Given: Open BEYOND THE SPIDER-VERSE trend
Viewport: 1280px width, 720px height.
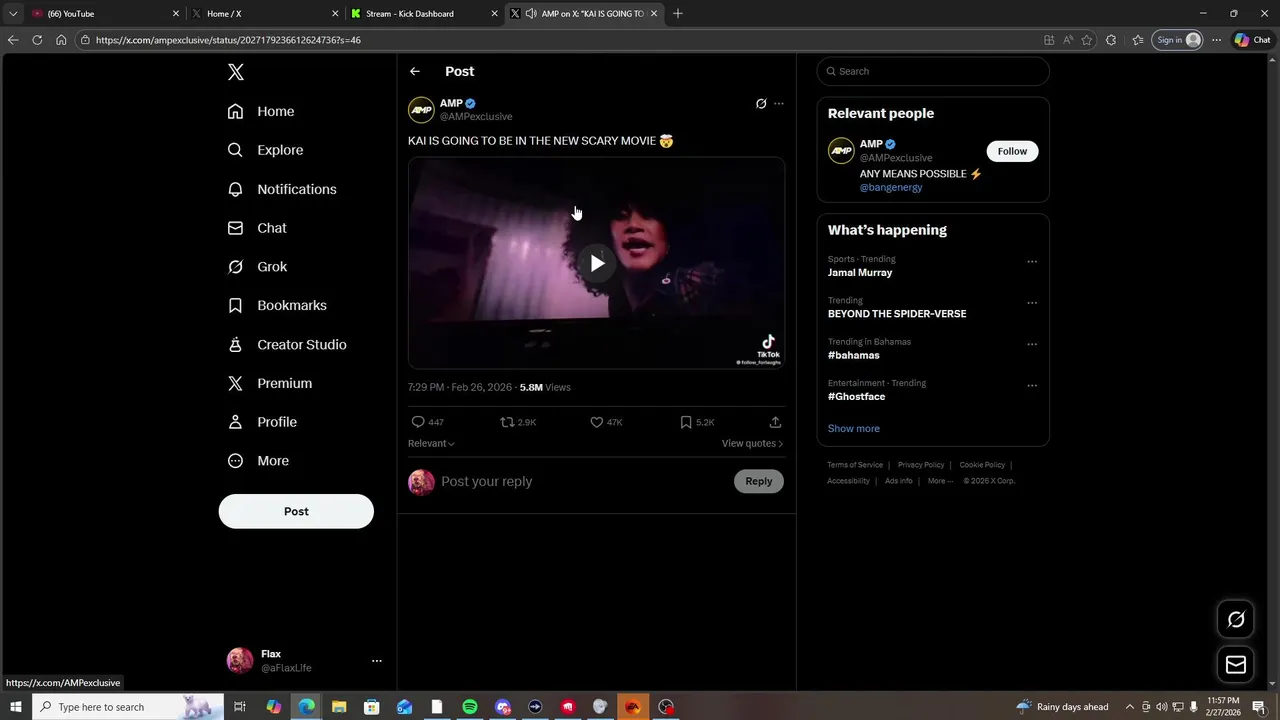Looking at the screenshot, I should [897, 313].
